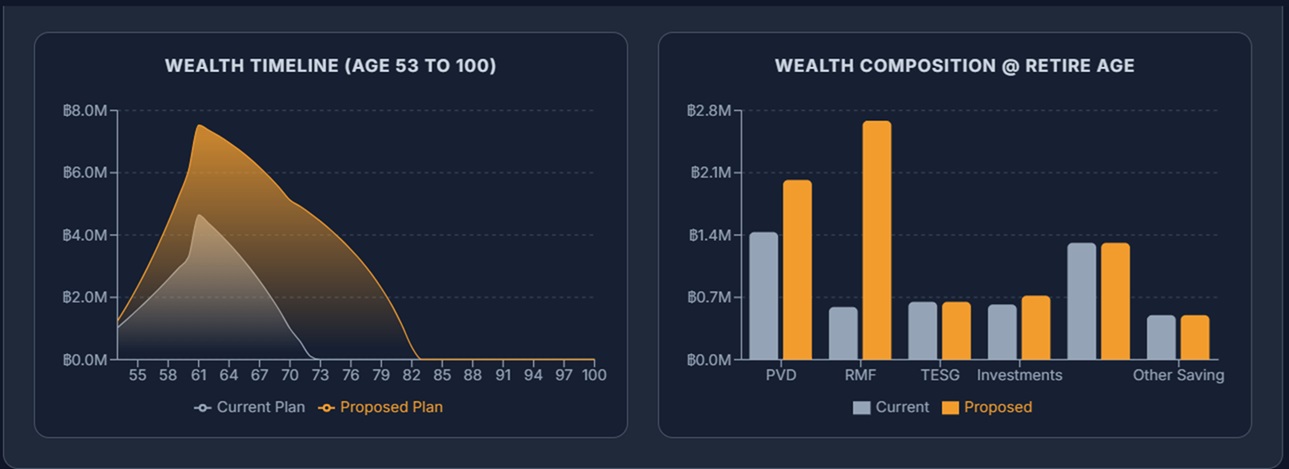Click the age 100 label on the timeline axis
Image resolution: width=1289 pixels, height=469 pixels.
(x=594, y=375)
